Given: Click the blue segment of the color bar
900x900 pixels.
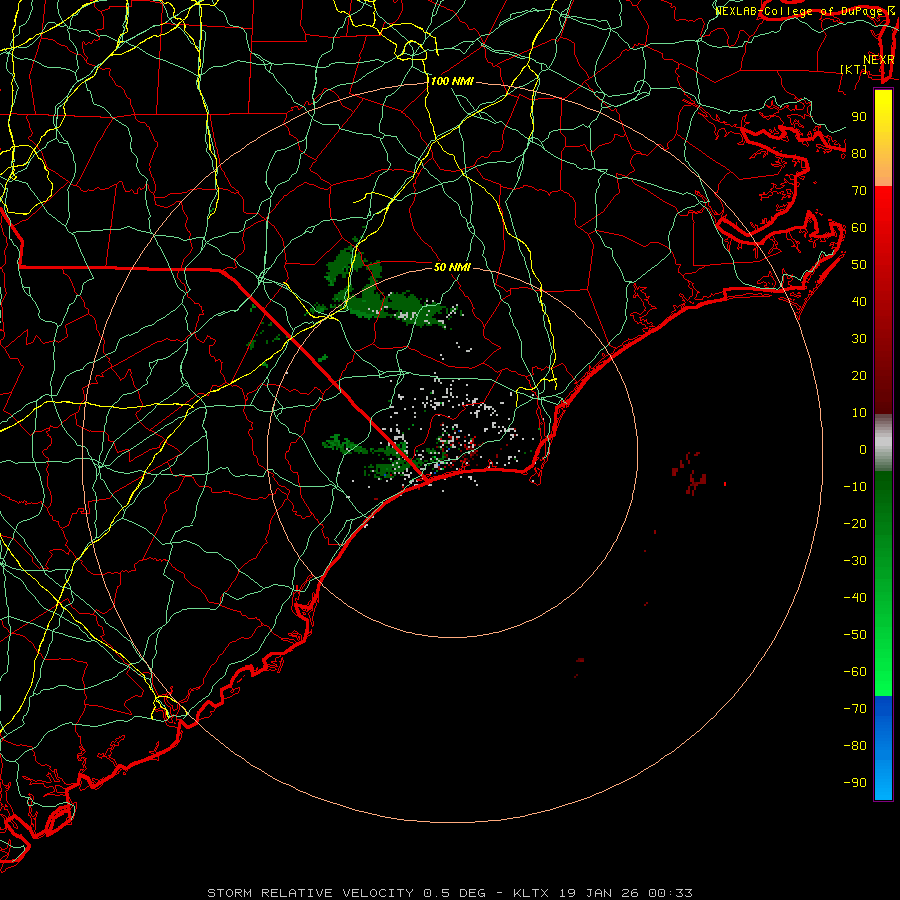Looking at the screenshot, I should (883, 748).
